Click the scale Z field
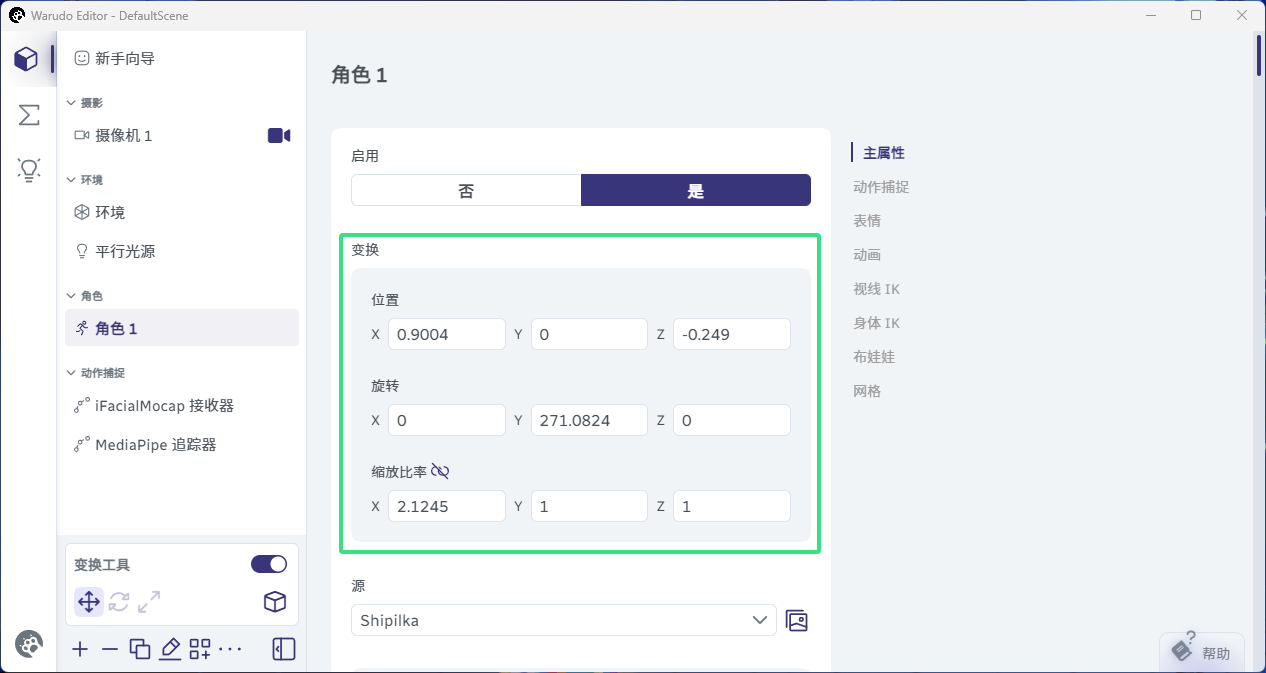Screen dimensions: 1266x673 click(732, 506)
